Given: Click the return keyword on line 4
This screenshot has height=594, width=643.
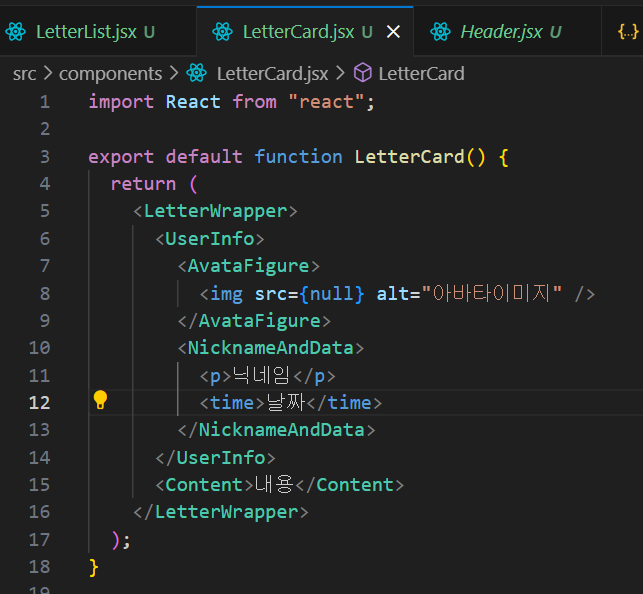Looking at the screenshot, I should point(144,184).
